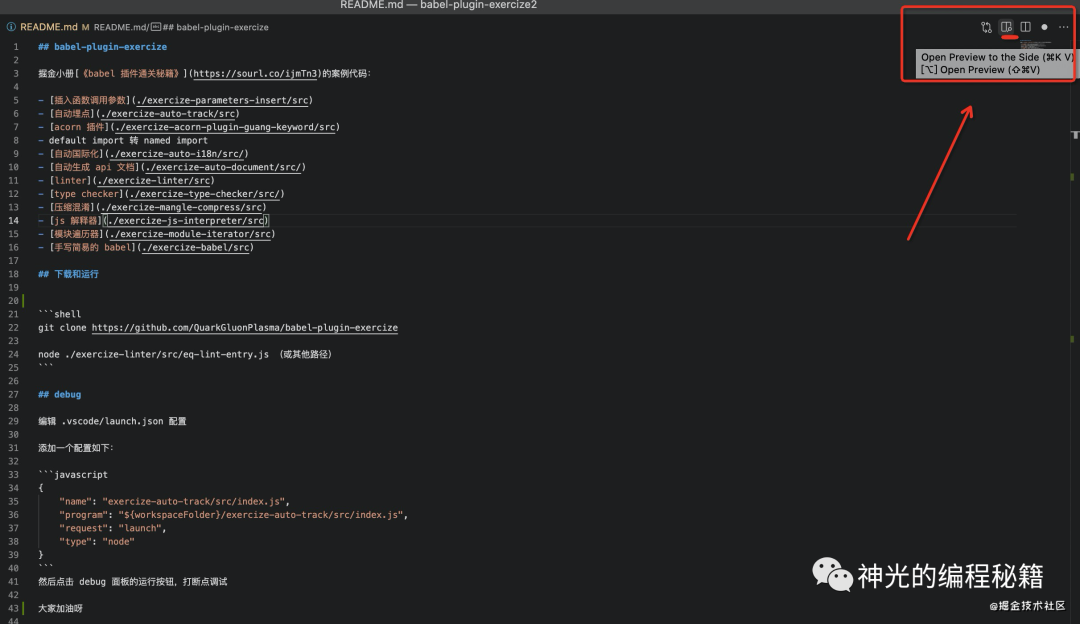The height and width of the screenshot is (624, 1080).
Task: Open the ./exercize-linter/src link
Action: tap(154, 180)
